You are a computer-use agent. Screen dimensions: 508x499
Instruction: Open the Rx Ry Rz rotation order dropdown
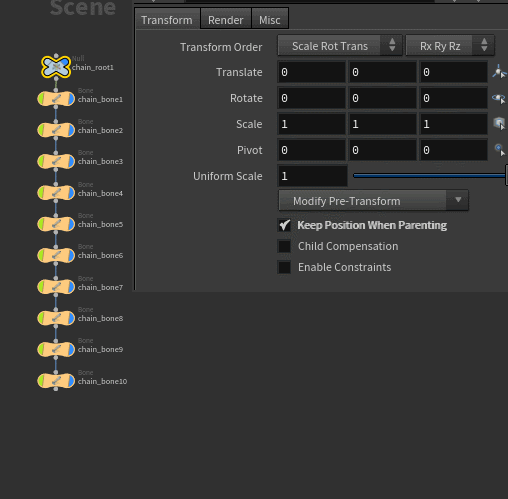click(x=450, y=46)
